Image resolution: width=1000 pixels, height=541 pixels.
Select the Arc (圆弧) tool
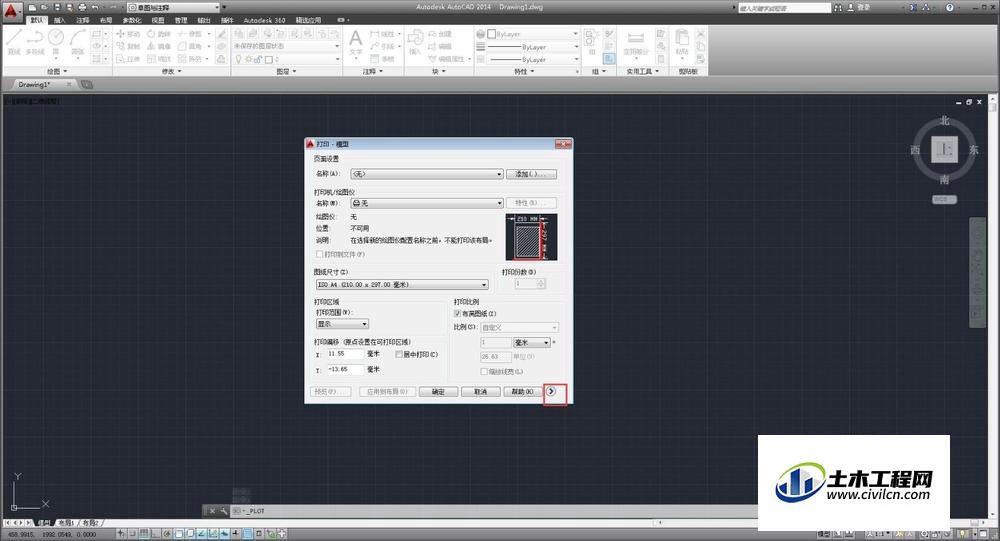tap(78, 41)
